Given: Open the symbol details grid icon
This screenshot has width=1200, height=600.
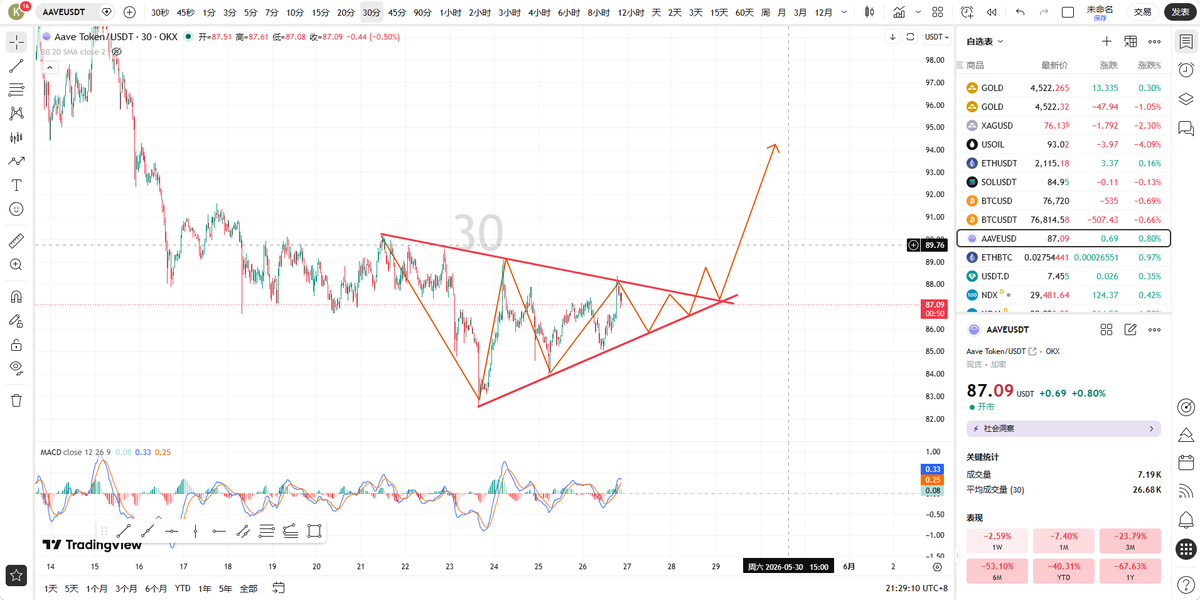Looking at the screenshot, I should coord(1106,329).
